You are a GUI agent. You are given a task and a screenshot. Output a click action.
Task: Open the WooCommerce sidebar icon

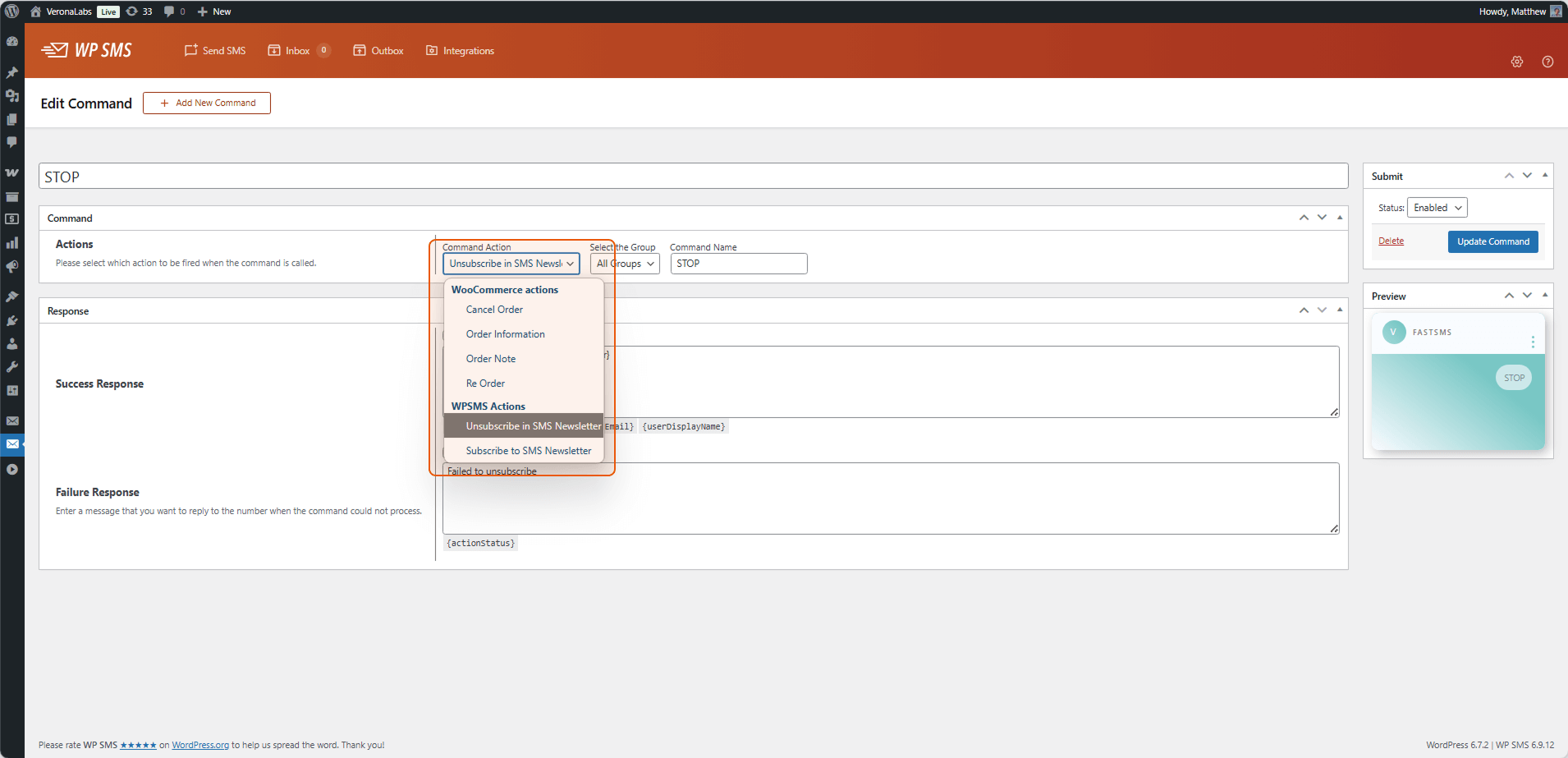[x=12, y=172]
